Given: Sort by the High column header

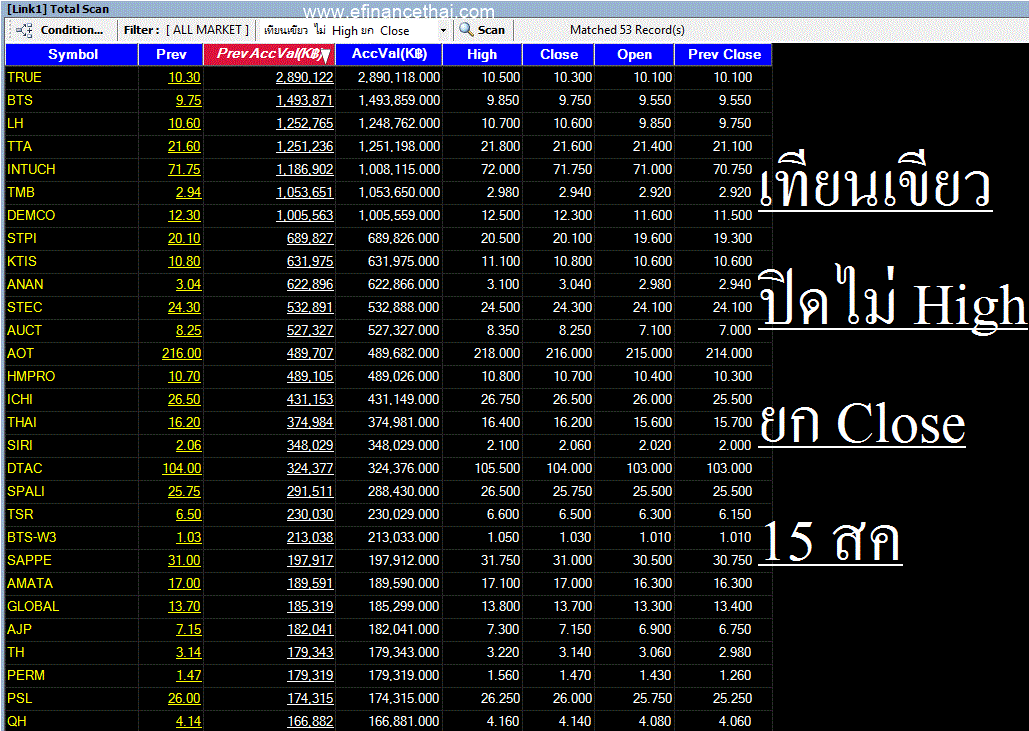Looking at the screenshot, I should tap(482, 54).
